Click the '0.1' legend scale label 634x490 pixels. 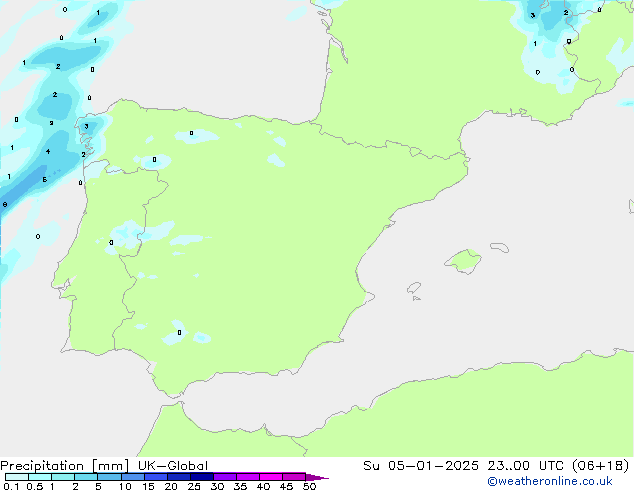11,486
